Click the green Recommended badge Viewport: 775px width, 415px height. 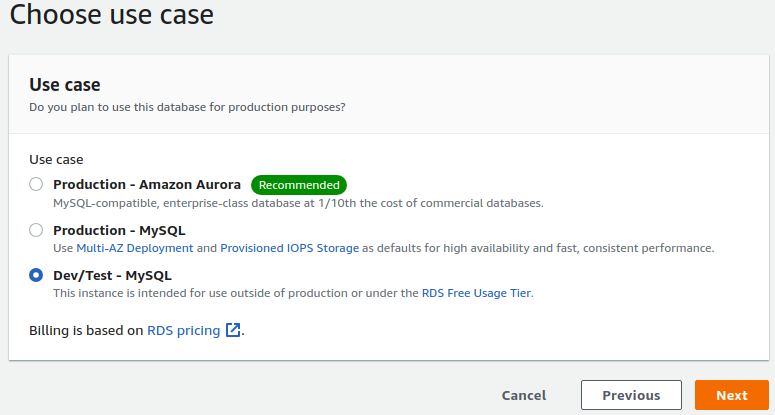[x=298, y=185]
